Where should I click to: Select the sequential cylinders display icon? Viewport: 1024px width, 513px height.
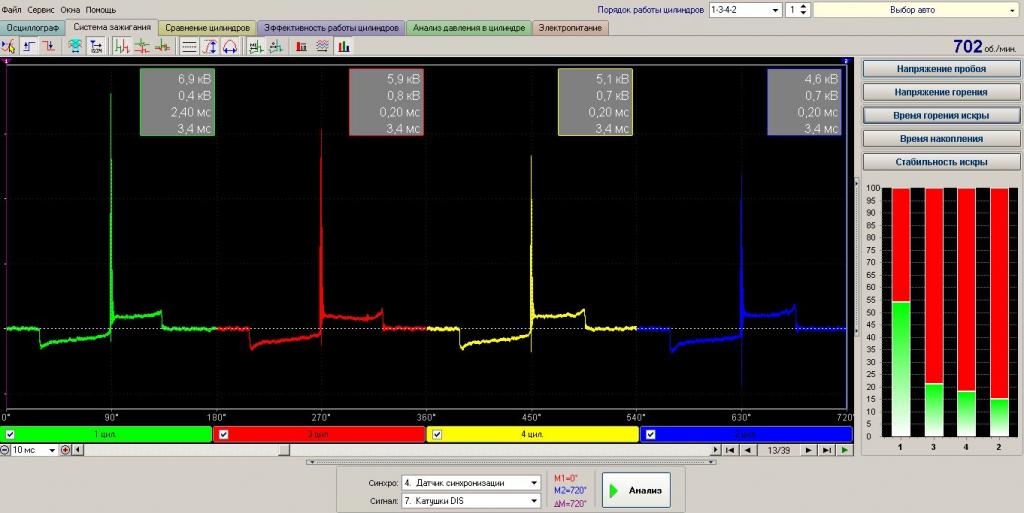[121, 46]
